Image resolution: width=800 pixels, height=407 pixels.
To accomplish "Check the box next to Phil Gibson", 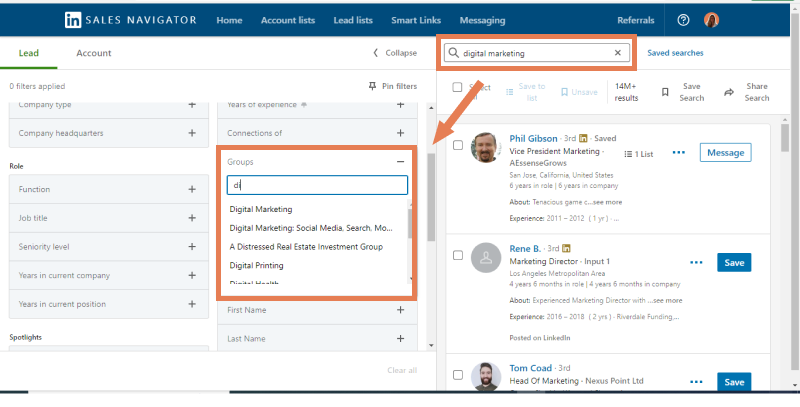I will click(x=458, y=145).
